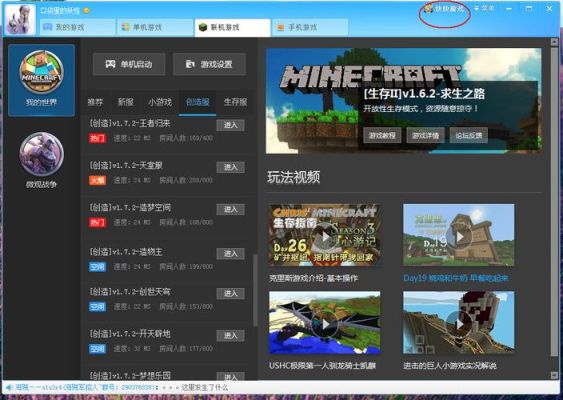Click the server name [创造]v1.7.2-梦想乐园
Image resolution: width=563 pixels, height=400 pixels.
(130, 376)
